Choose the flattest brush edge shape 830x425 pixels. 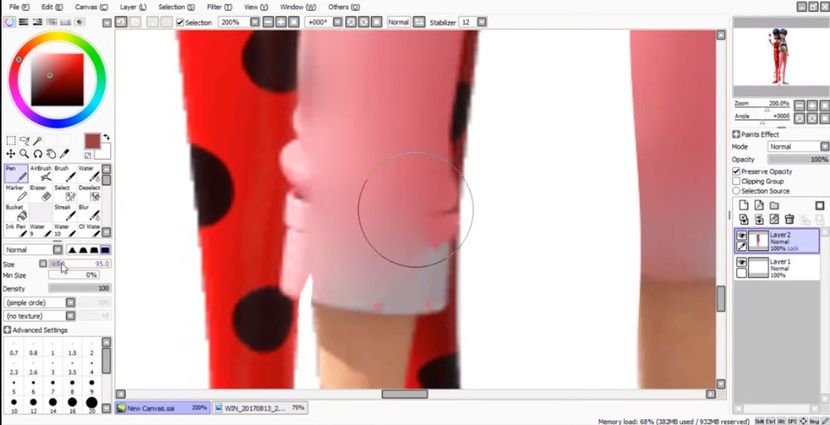(106, 250)
